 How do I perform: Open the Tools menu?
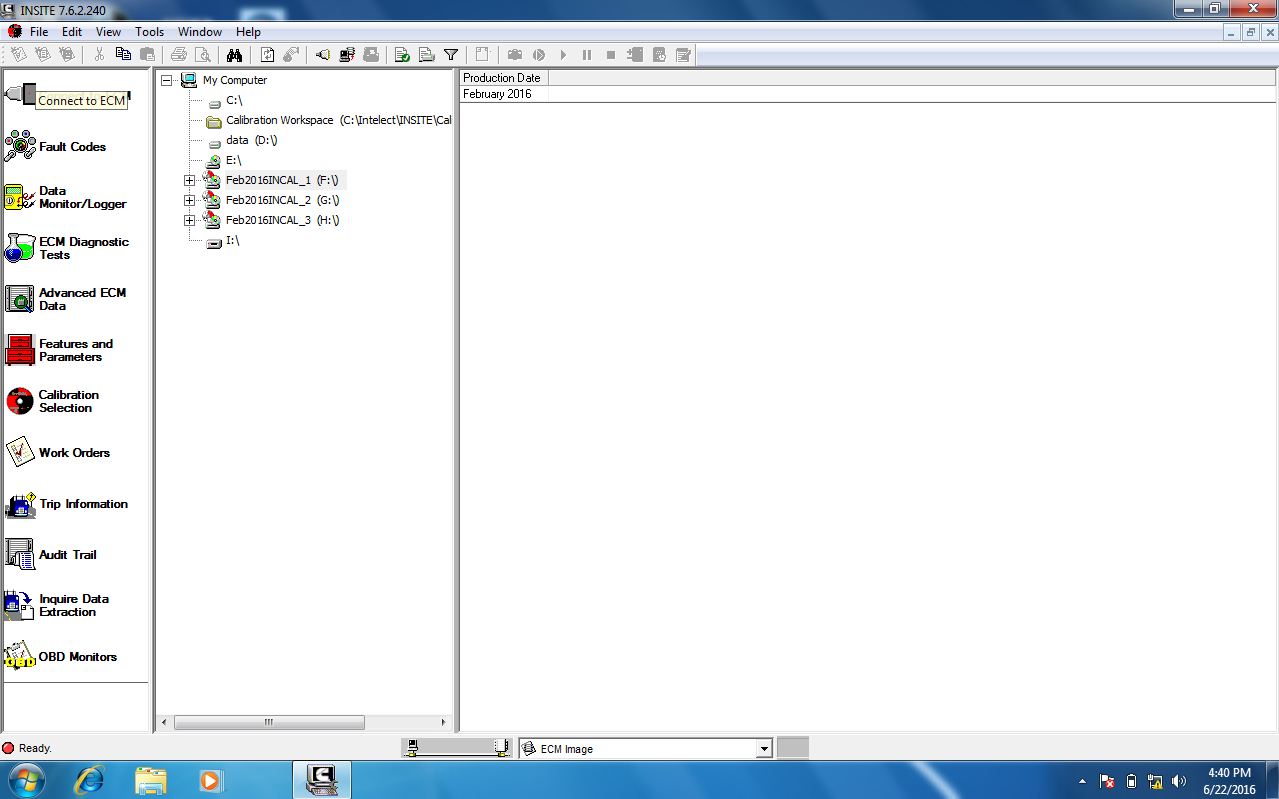tap(149, 32)
